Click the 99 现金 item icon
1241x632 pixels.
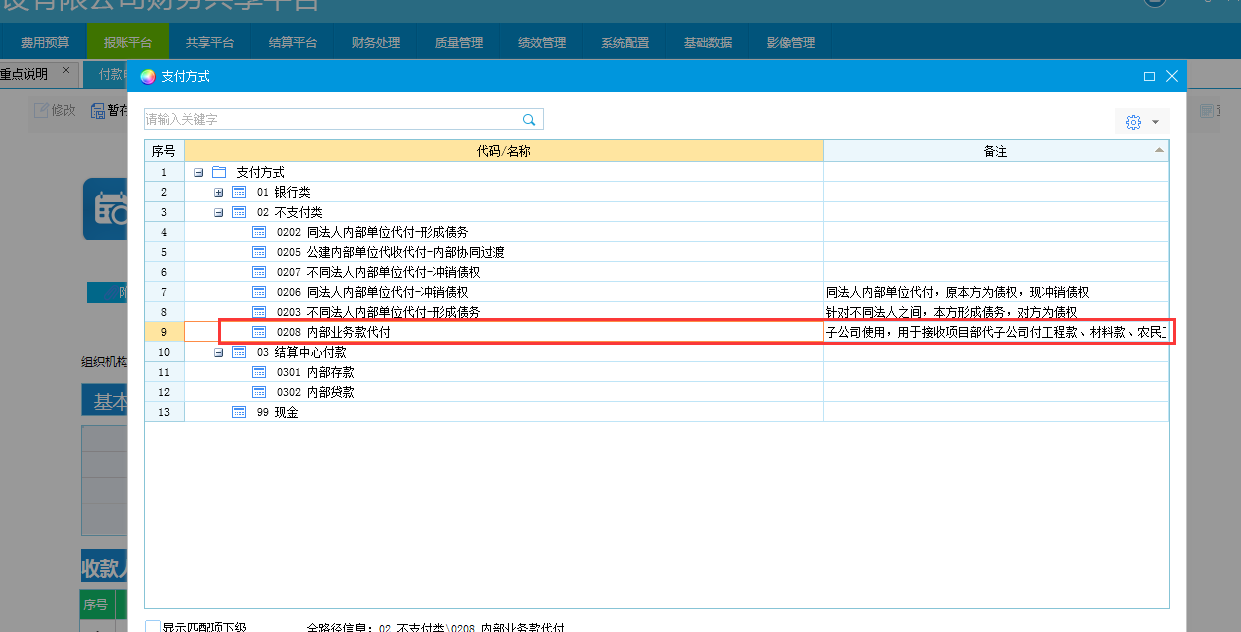click(239, 412)
